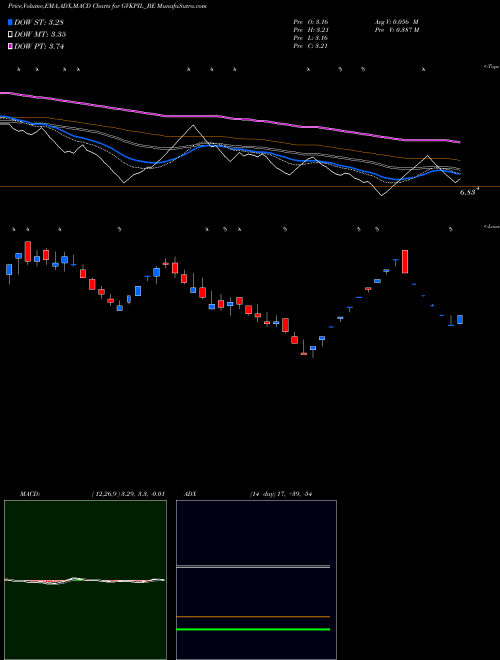Click the 'Pre O: 3.16' value

[x=311, y=22]
